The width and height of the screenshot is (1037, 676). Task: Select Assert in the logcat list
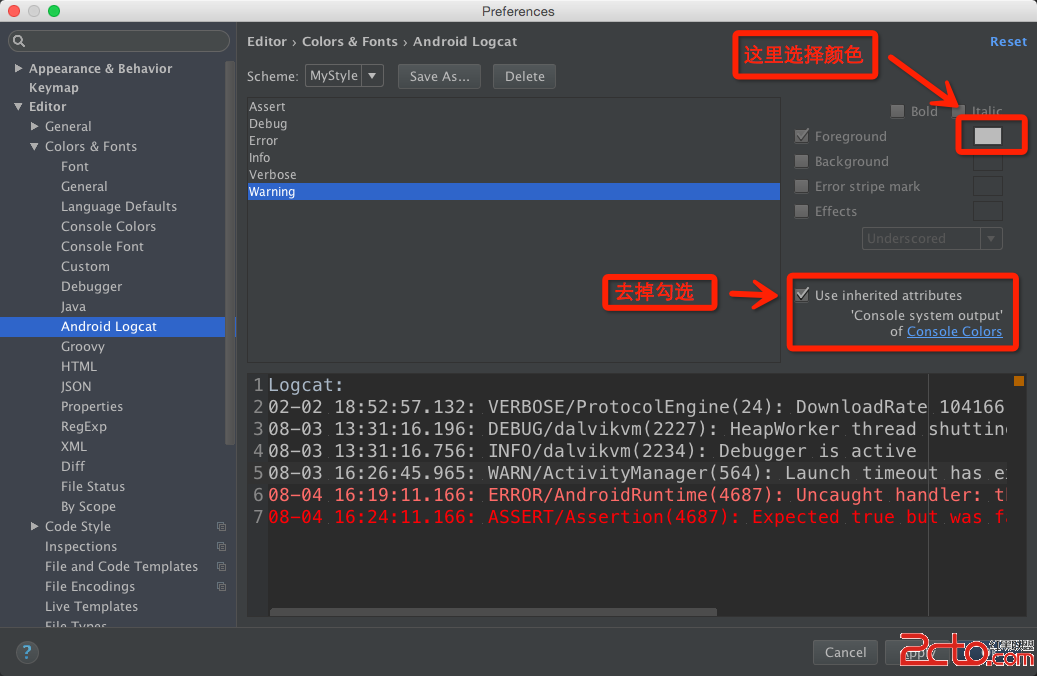[x=513, y=106]
